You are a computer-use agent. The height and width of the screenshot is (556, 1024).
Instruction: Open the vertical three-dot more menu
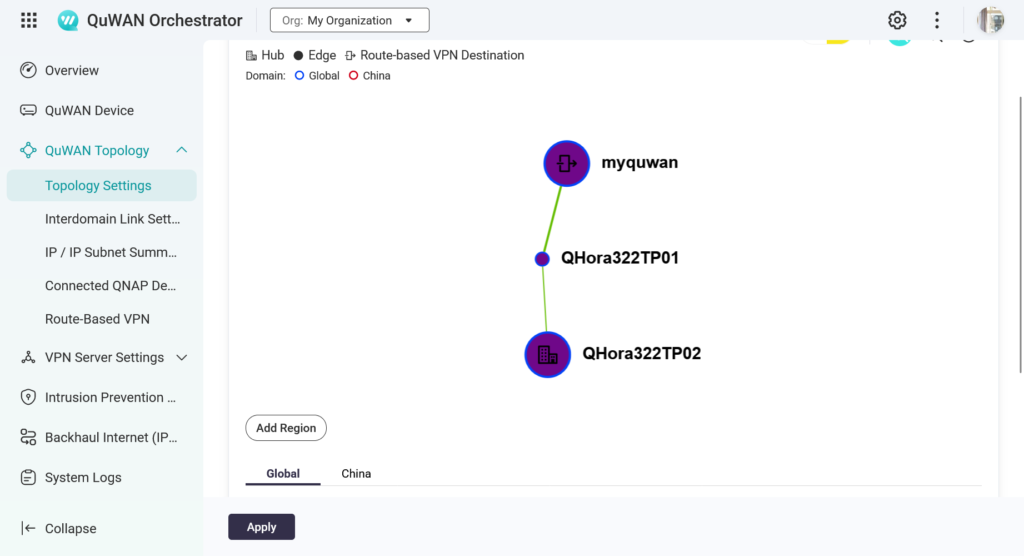pos(937,20)
